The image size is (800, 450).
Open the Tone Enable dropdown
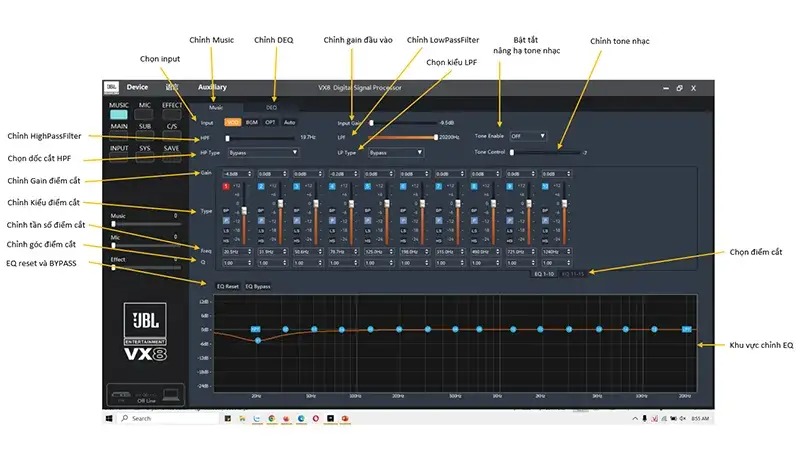[x=528, y=136]
